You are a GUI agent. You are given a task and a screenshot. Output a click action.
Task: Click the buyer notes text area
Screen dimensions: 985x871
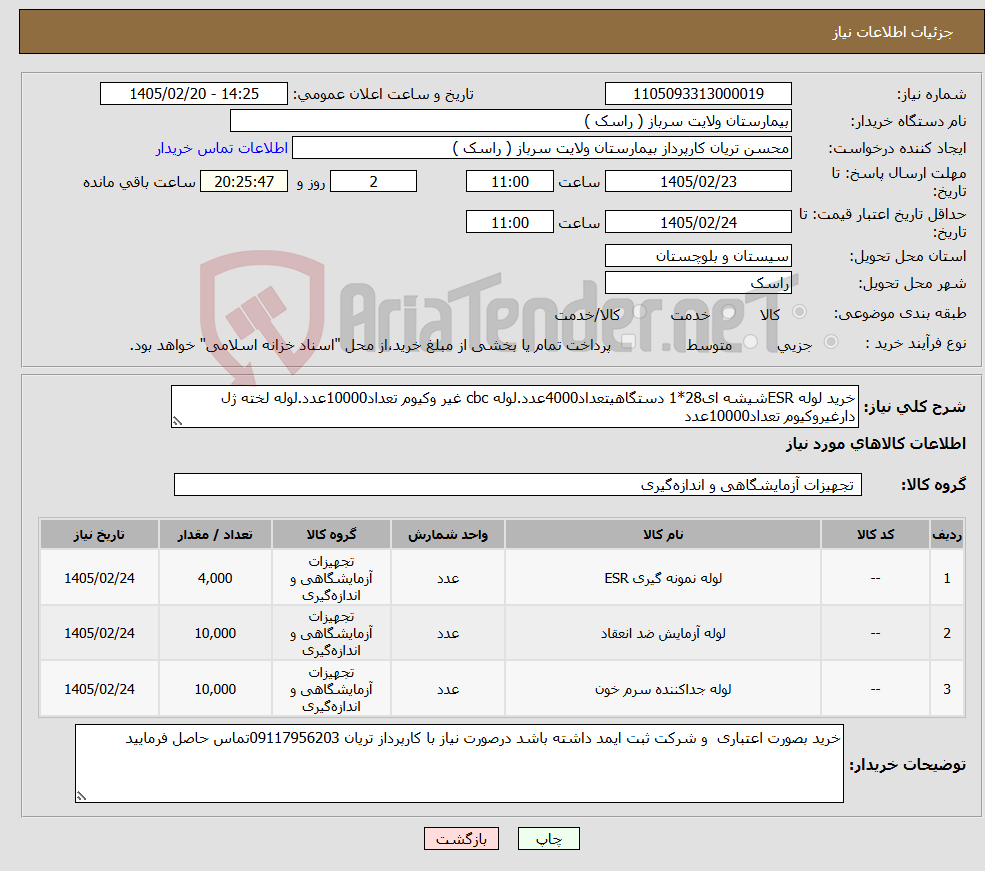tap(459, 763)
